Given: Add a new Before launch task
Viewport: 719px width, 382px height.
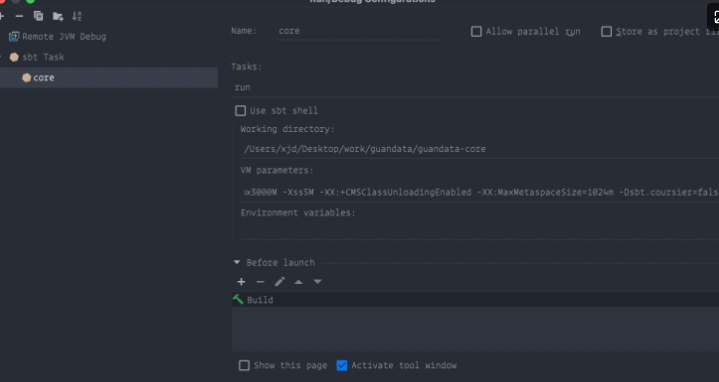Looking at the screenshot, I should 241,282.
